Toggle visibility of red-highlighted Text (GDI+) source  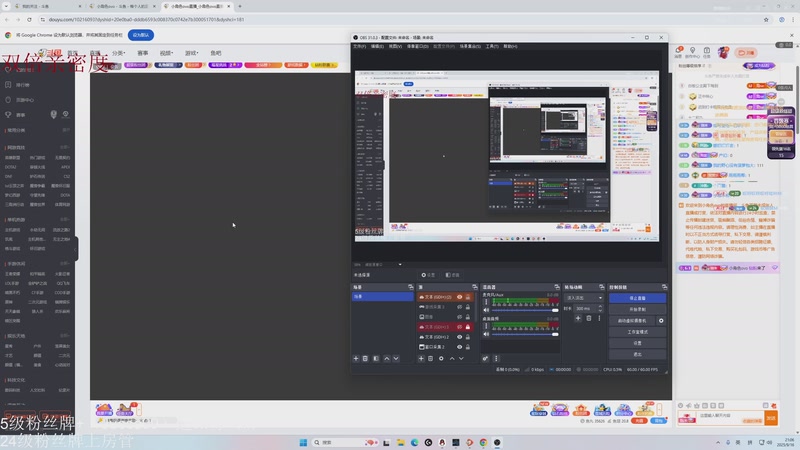click(460, 327)
